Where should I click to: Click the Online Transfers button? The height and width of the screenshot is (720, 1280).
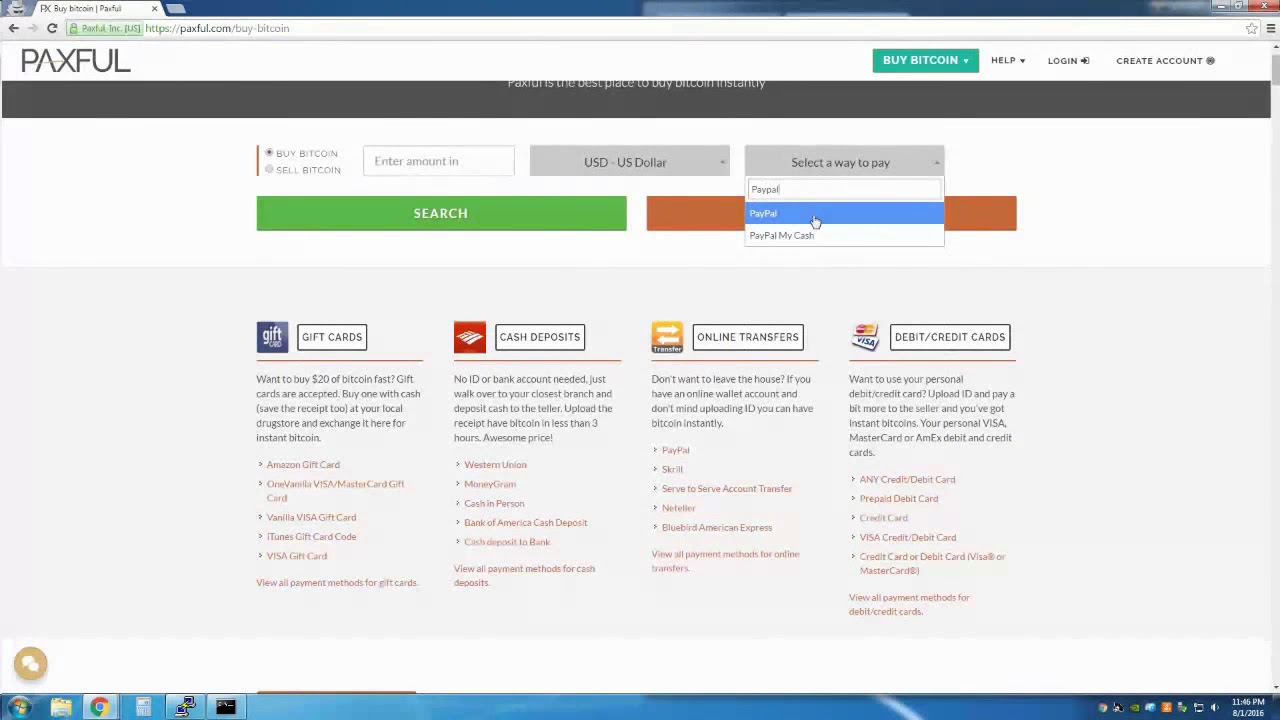[748, 337]
